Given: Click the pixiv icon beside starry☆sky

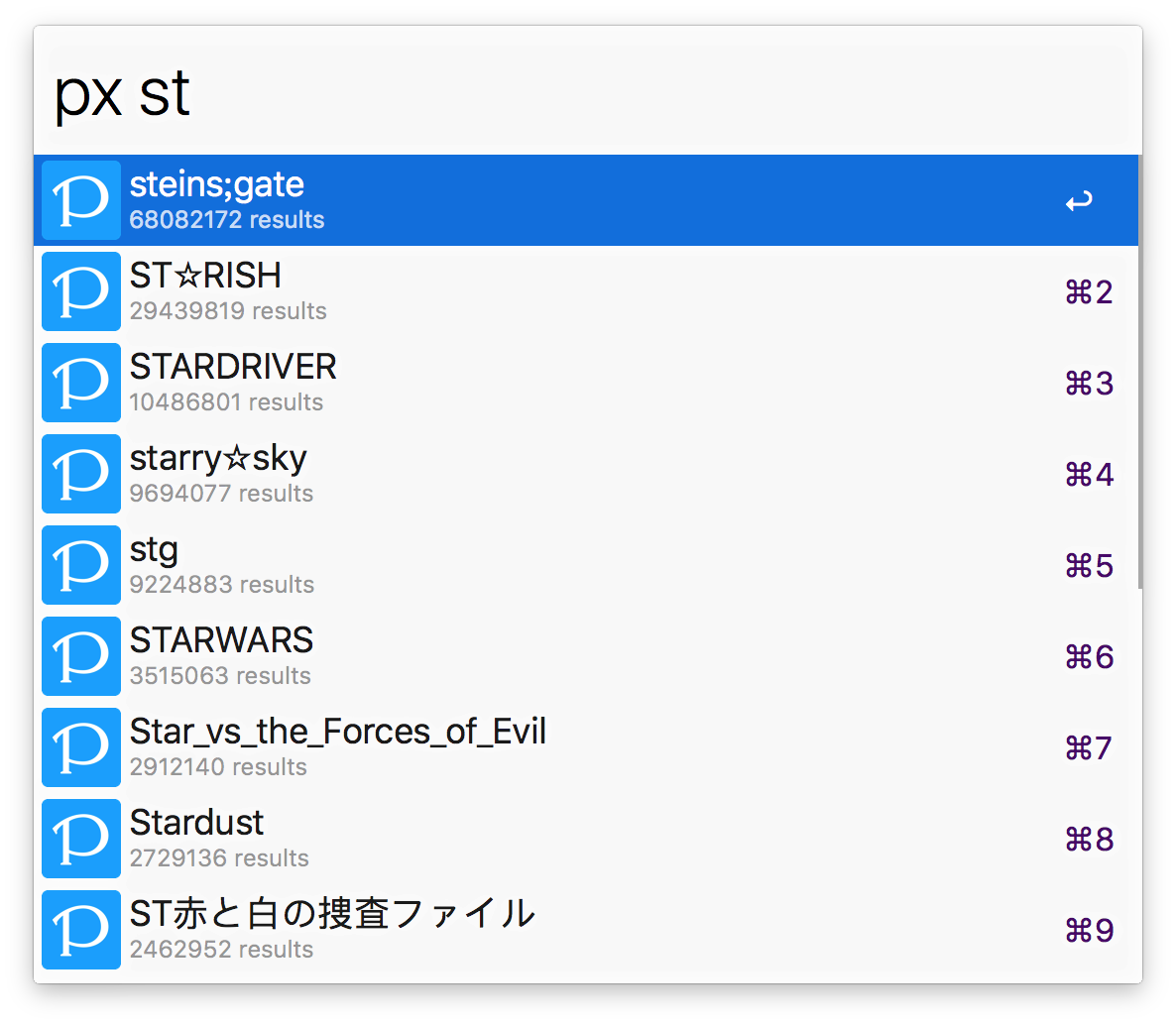Looking at the screenshot, I should click(x=81, y=474).
